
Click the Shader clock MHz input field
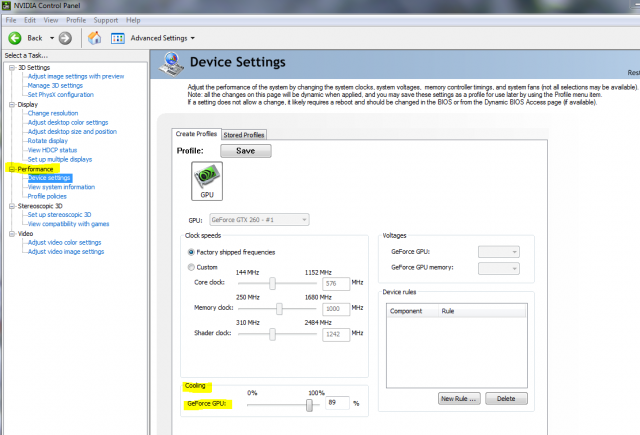pos(336,335)
